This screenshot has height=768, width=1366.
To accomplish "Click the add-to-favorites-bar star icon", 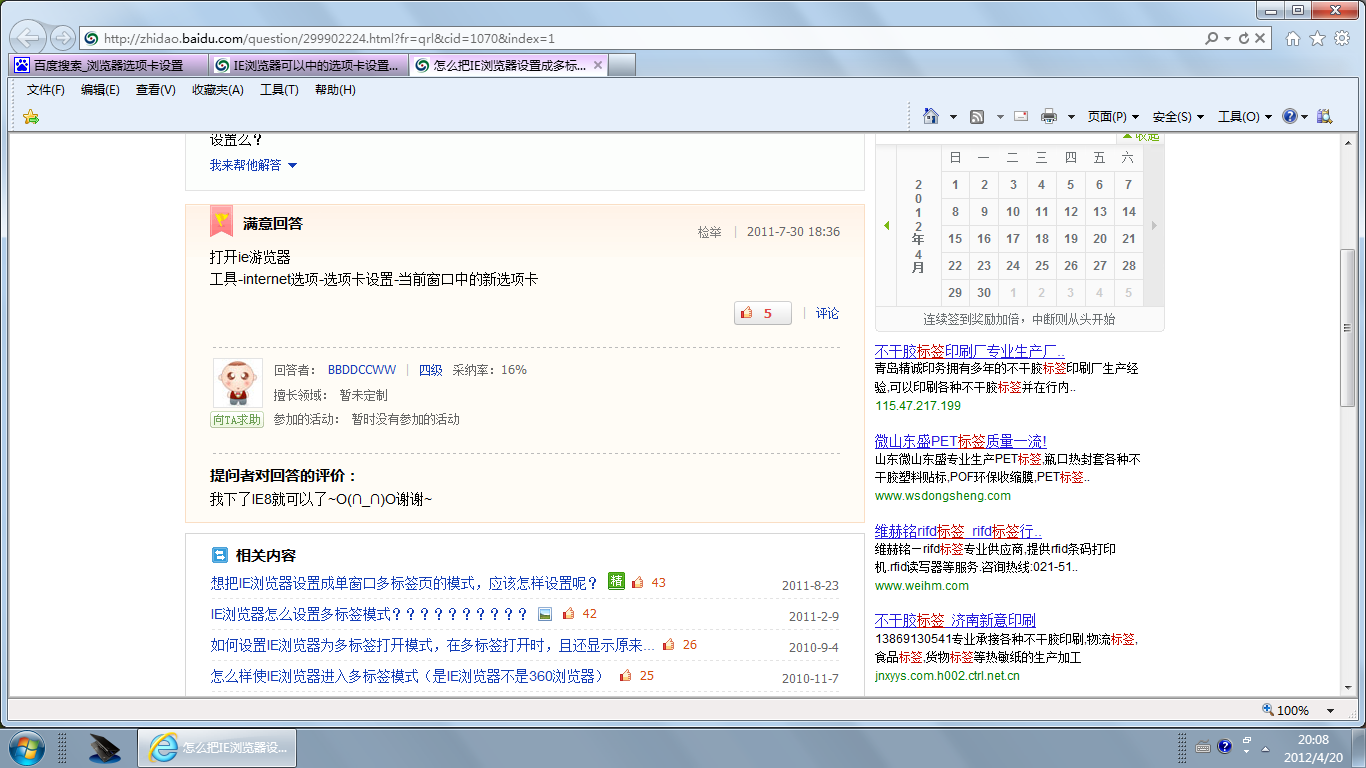I will [31, 116].
